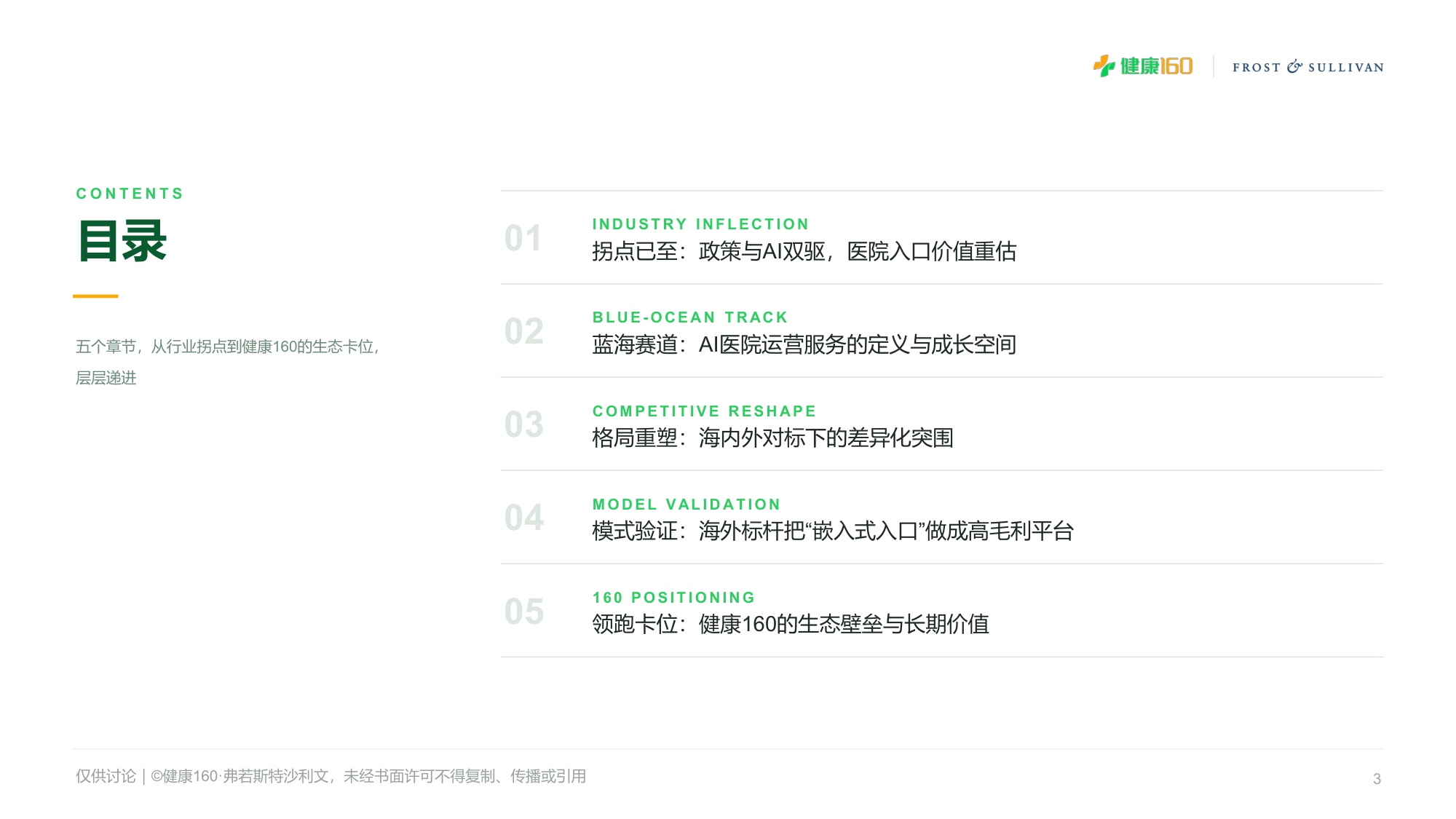This screenshot has width=1456, height=819.
Task: Click the MODEL VALIDATION label
Action: (687, 505)
